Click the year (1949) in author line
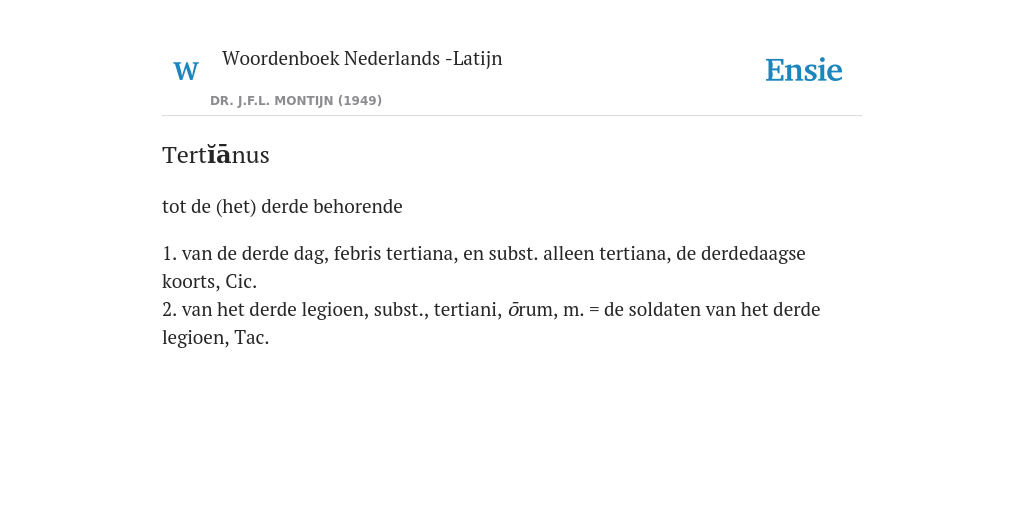 point(360,101)
